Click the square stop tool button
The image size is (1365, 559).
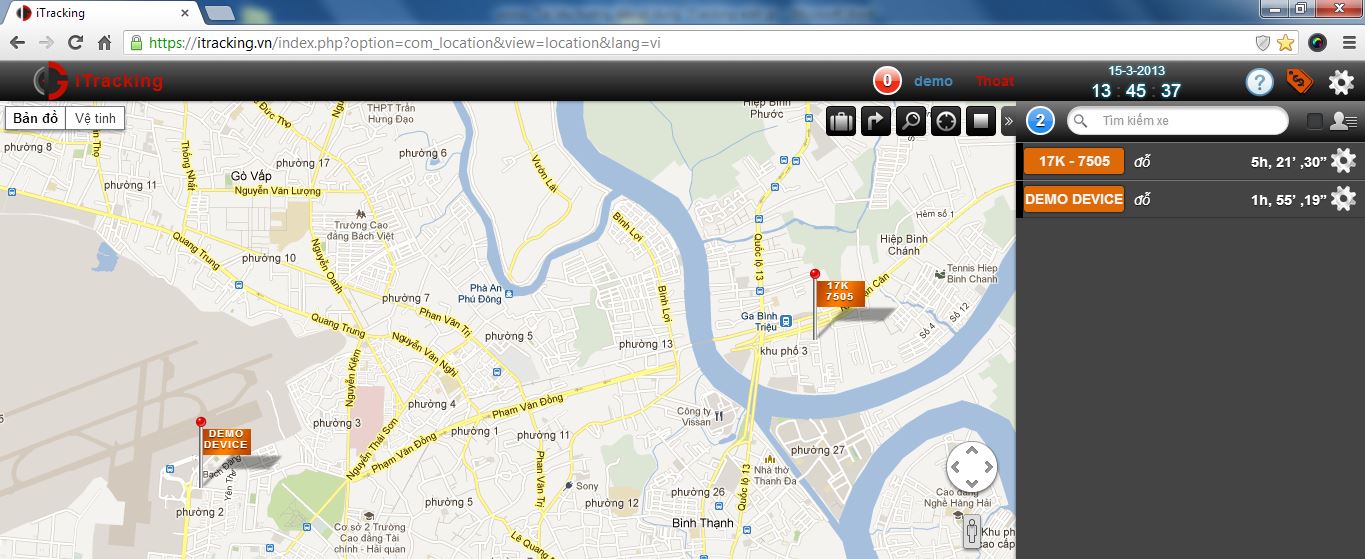(x=981, y=122)
